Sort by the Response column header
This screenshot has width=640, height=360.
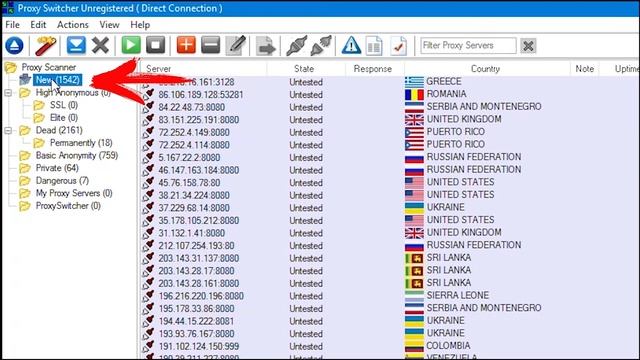coord(374,69)
